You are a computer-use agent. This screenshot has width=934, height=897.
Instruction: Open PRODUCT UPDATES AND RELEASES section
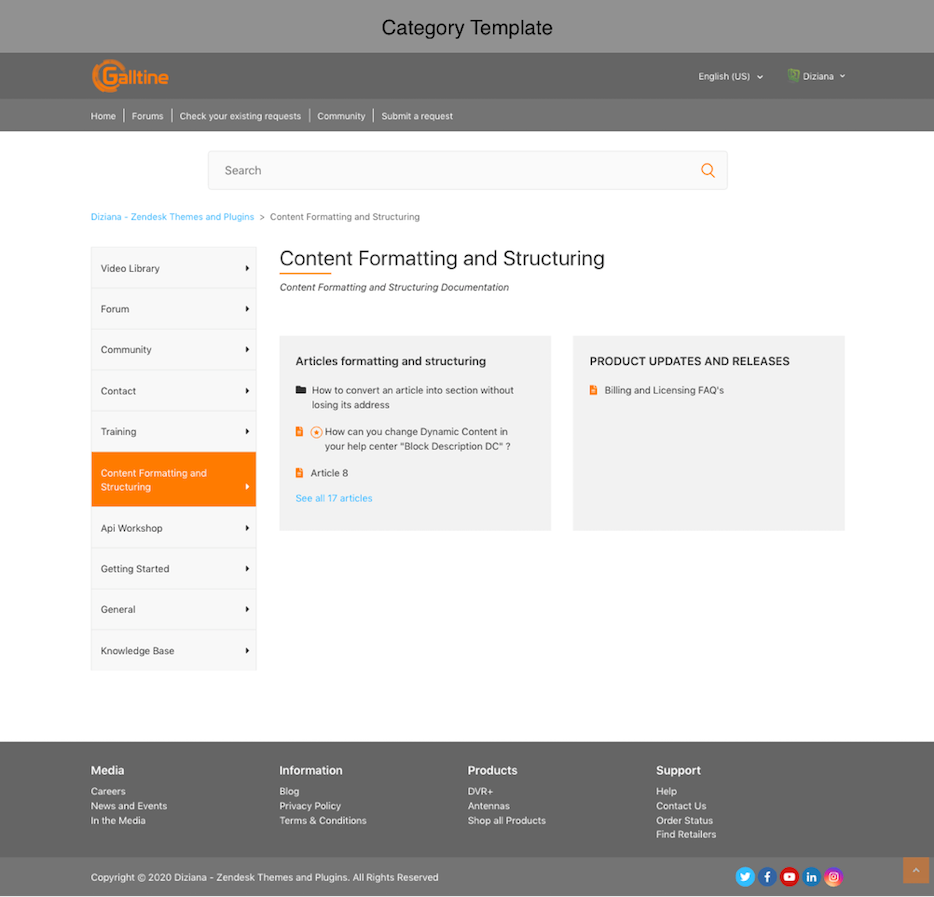coord(689,361)
